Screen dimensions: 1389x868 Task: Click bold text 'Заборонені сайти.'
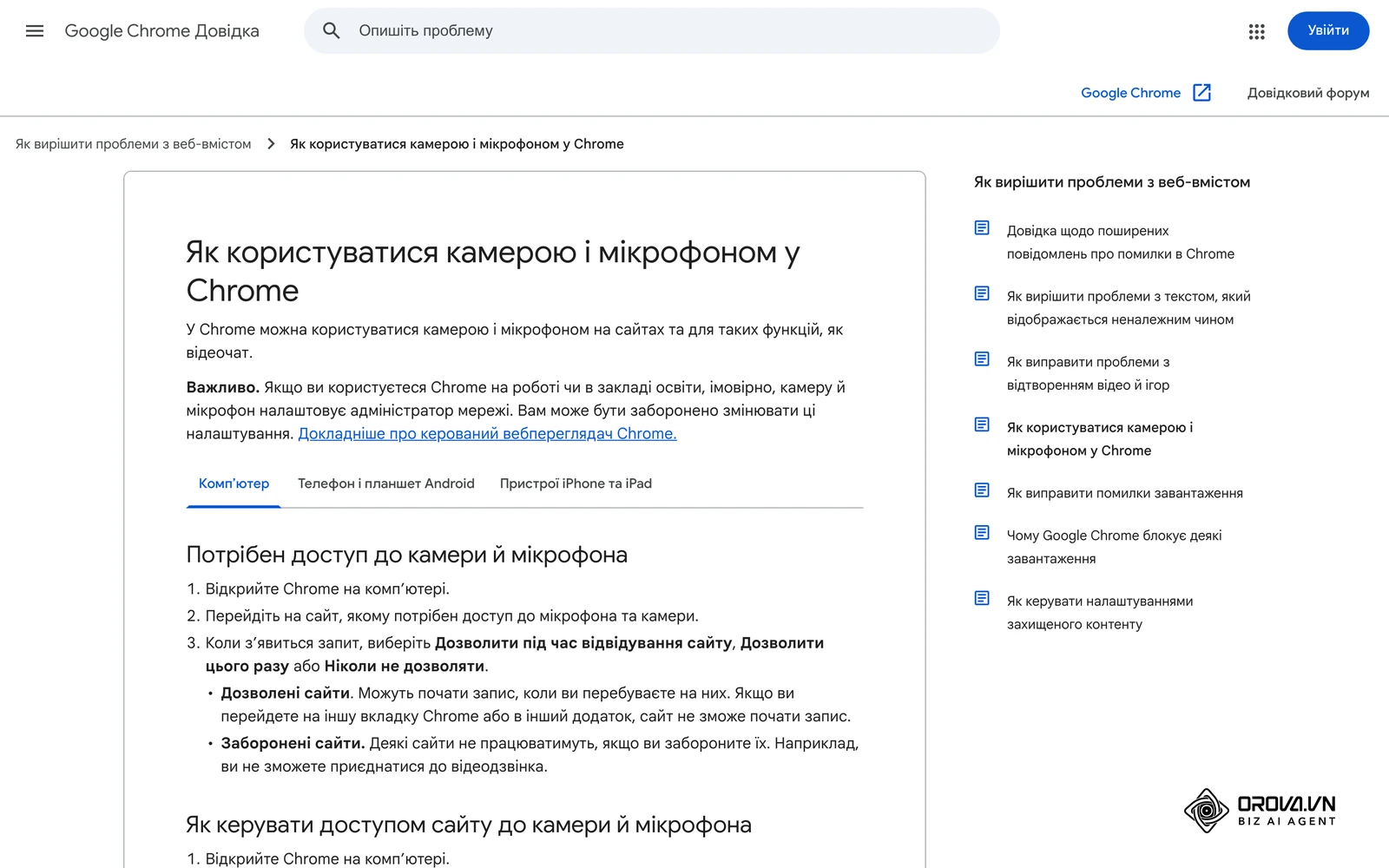click(293, 744)
